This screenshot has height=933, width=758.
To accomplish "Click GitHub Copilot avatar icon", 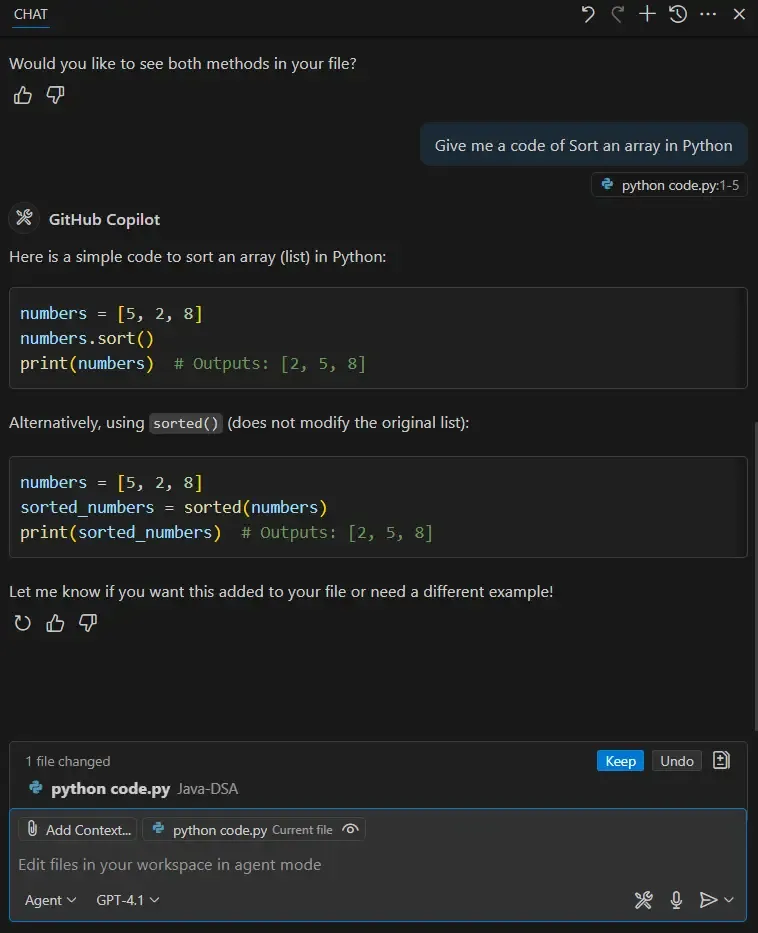I will click(x=24, y=218).
